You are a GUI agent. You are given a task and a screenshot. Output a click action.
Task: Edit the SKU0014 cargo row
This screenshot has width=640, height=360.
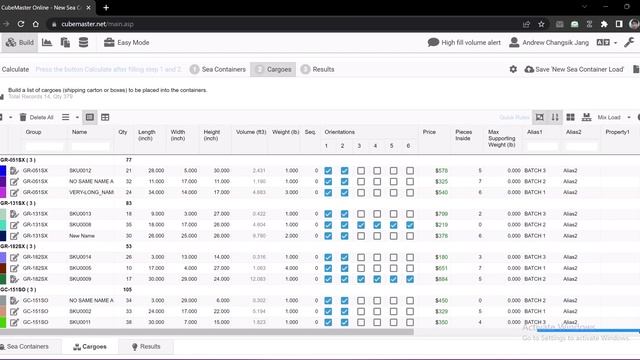14,257
